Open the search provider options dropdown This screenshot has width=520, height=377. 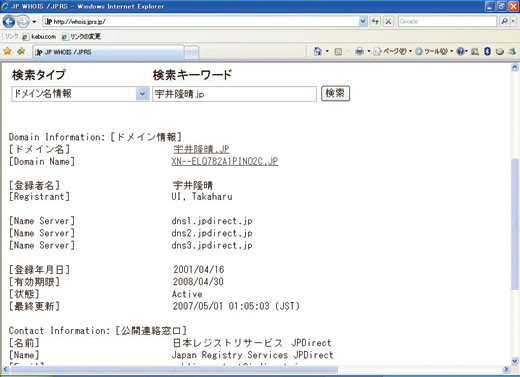(513, 22)
